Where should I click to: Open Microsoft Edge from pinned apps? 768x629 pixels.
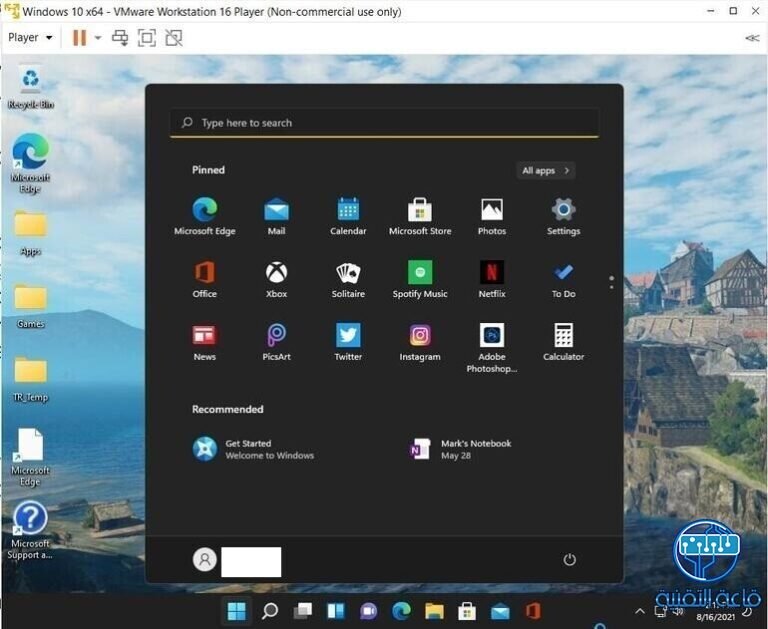(x=205, y=216)
